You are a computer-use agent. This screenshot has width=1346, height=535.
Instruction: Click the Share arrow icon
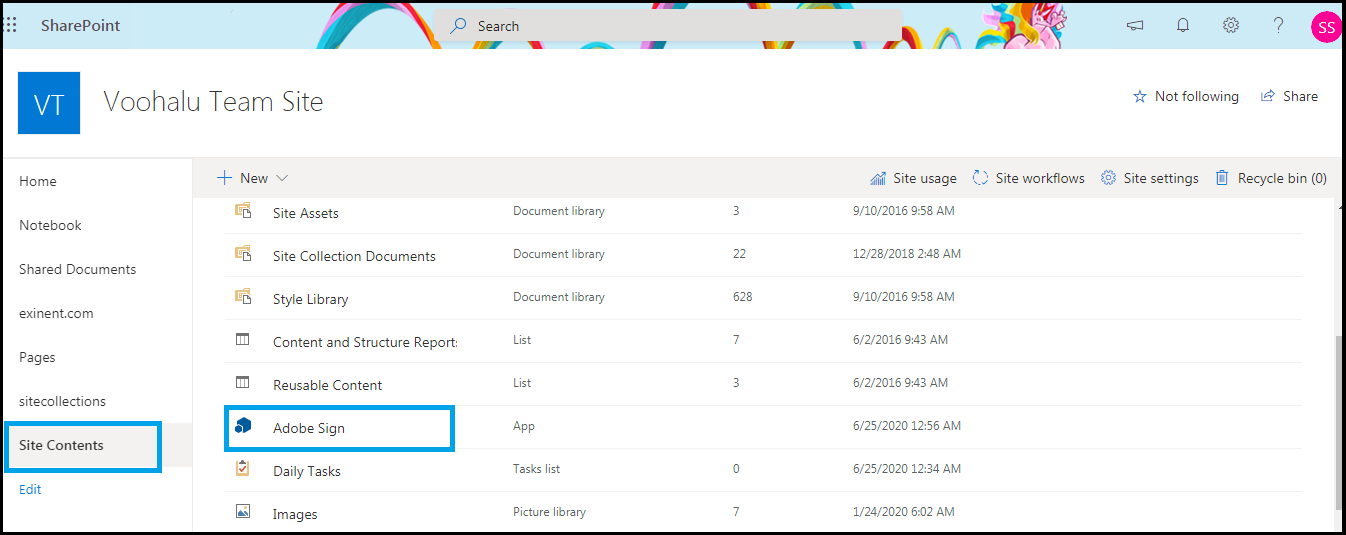click(x=1268, y=96)
